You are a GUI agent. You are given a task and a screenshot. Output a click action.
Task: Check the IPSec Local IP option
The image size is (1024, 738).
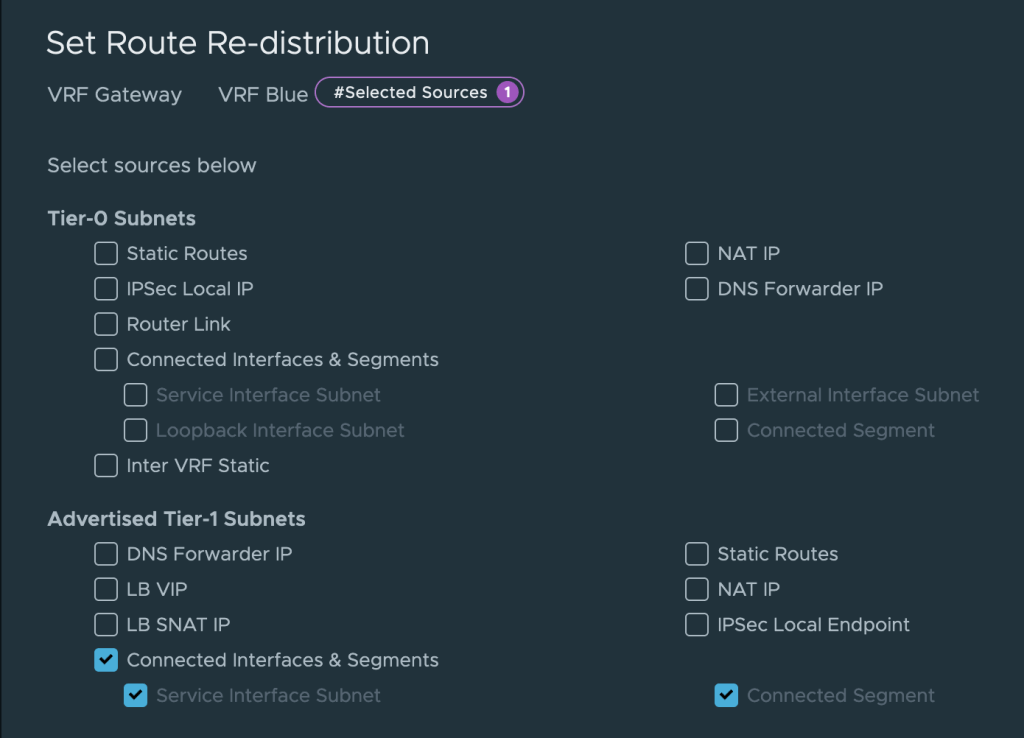tap(106, 289)
